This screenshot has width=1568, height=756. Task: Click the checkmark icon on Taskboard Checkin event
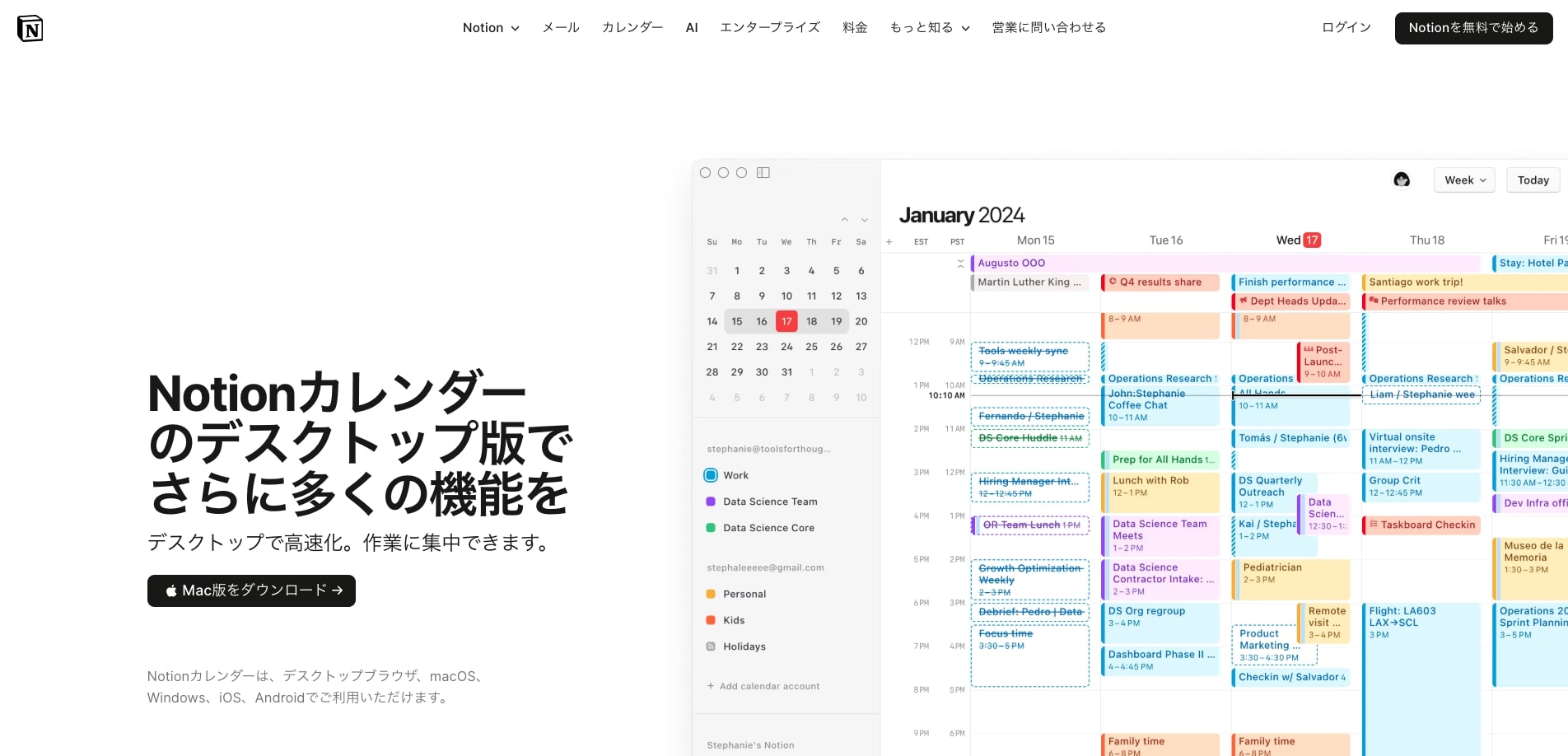(x=1375, y=525)
